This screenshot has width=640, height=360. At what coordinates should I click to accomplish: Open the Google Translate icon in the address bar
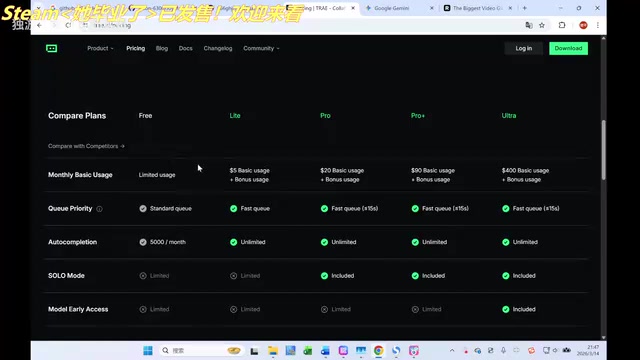pyautogui.click(x=529, y=25)
